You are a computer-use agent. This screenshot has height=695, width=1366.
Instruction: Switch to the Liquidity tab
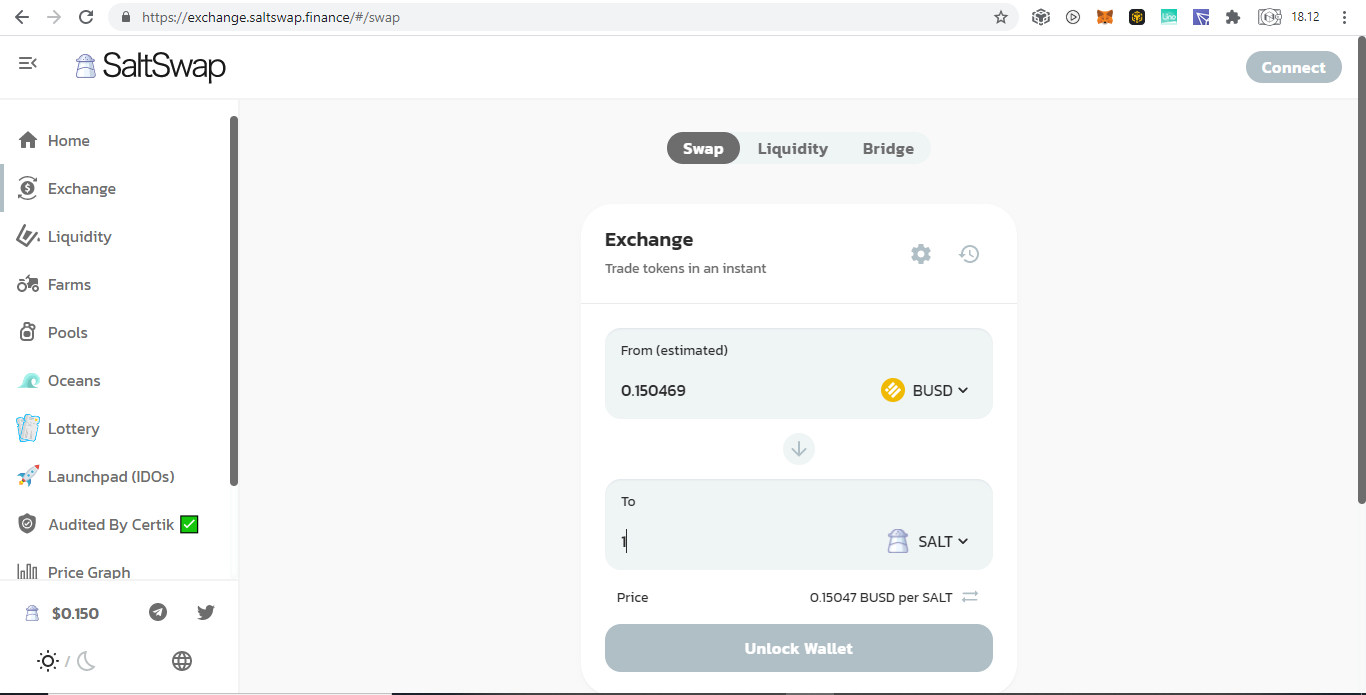(793, 148)
